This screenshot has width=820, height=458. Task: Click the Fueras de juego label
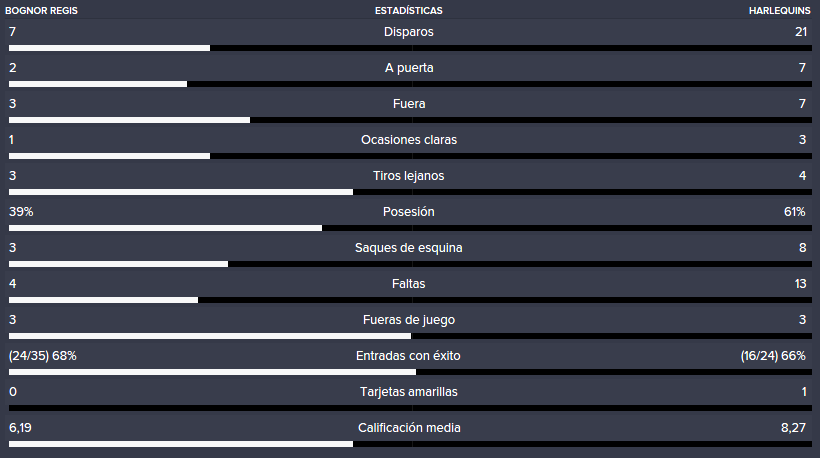click(x=409, y=319)
